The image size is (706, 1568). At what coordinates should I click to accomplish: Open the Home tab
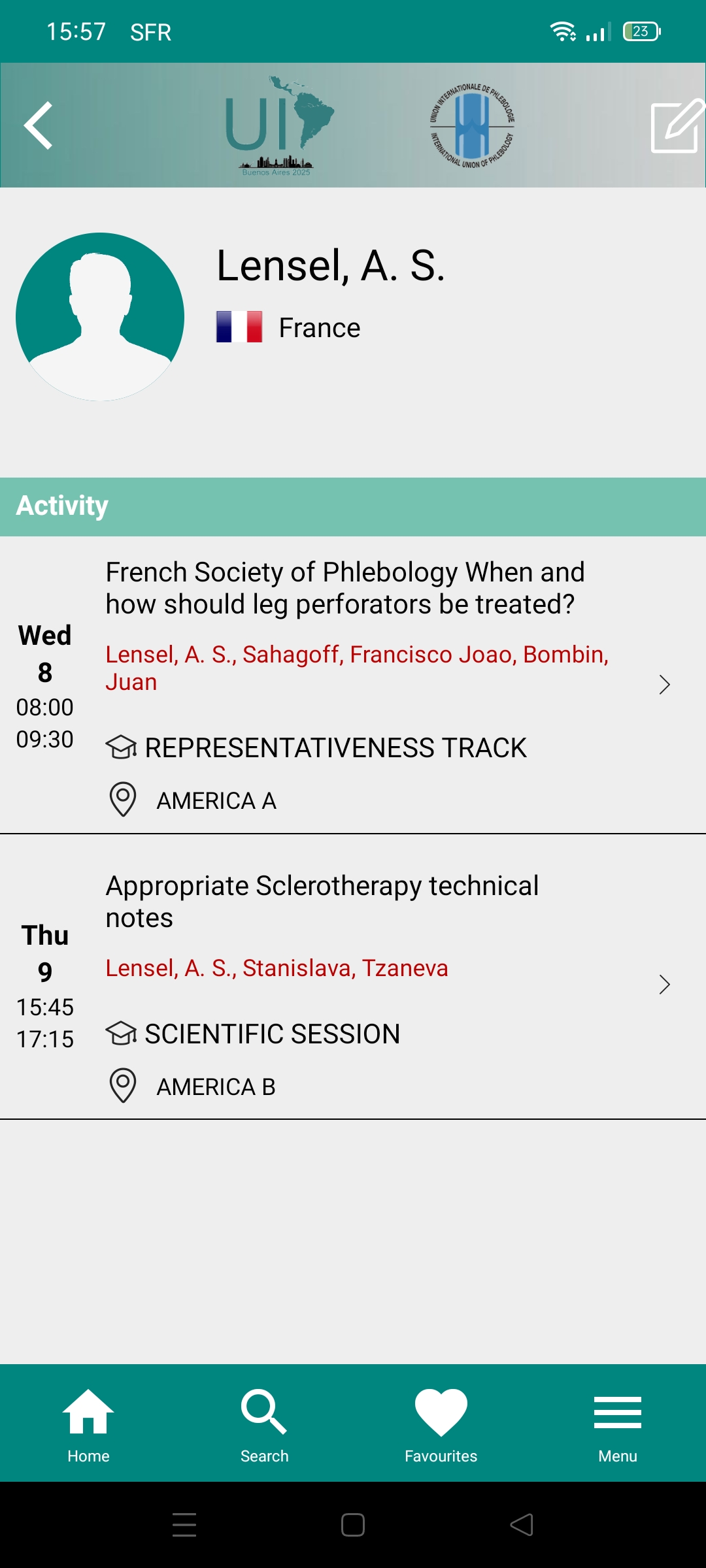coord(88,1426)
